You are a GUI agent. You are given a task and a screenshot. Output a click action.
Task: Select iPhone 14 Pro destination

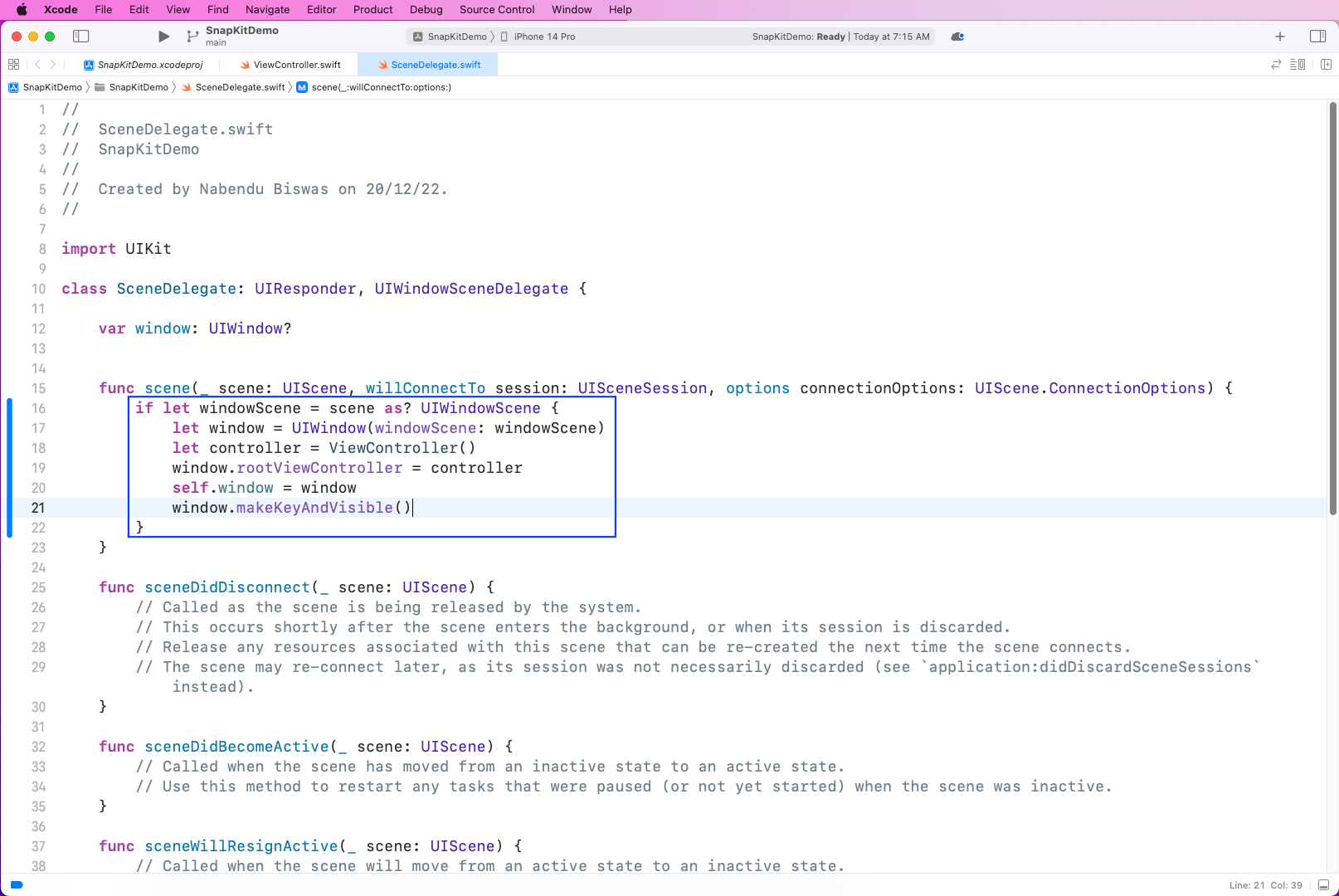(543, 37)
